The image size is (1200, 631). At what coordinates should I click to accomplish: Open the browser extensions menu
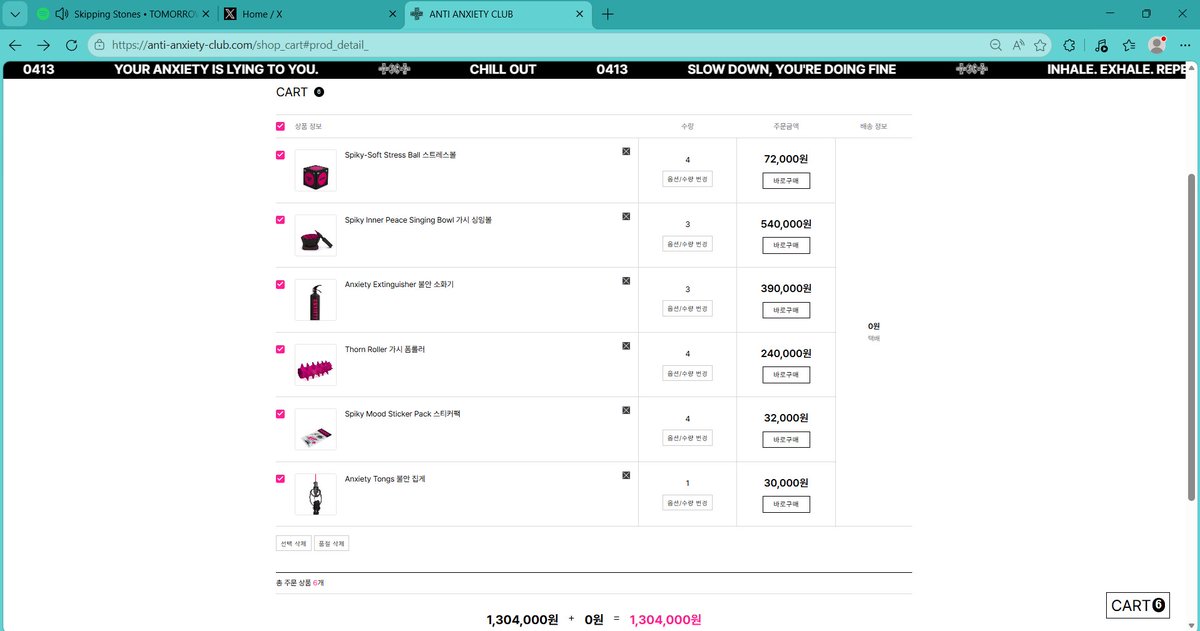pyautogui.click(x=1069, y=45)
